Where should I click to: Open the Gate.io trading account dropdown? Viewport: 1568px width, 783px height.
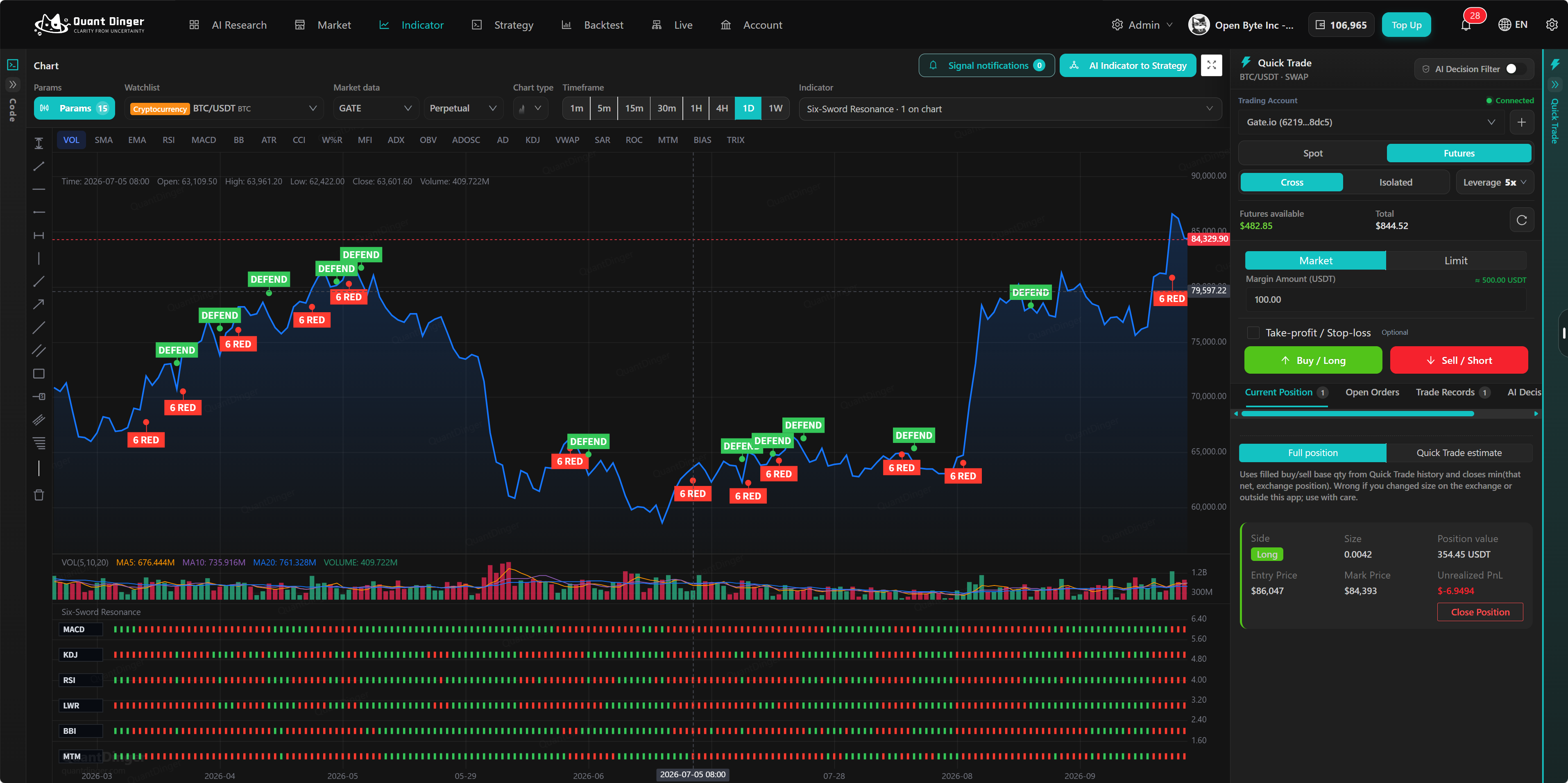1371,123
